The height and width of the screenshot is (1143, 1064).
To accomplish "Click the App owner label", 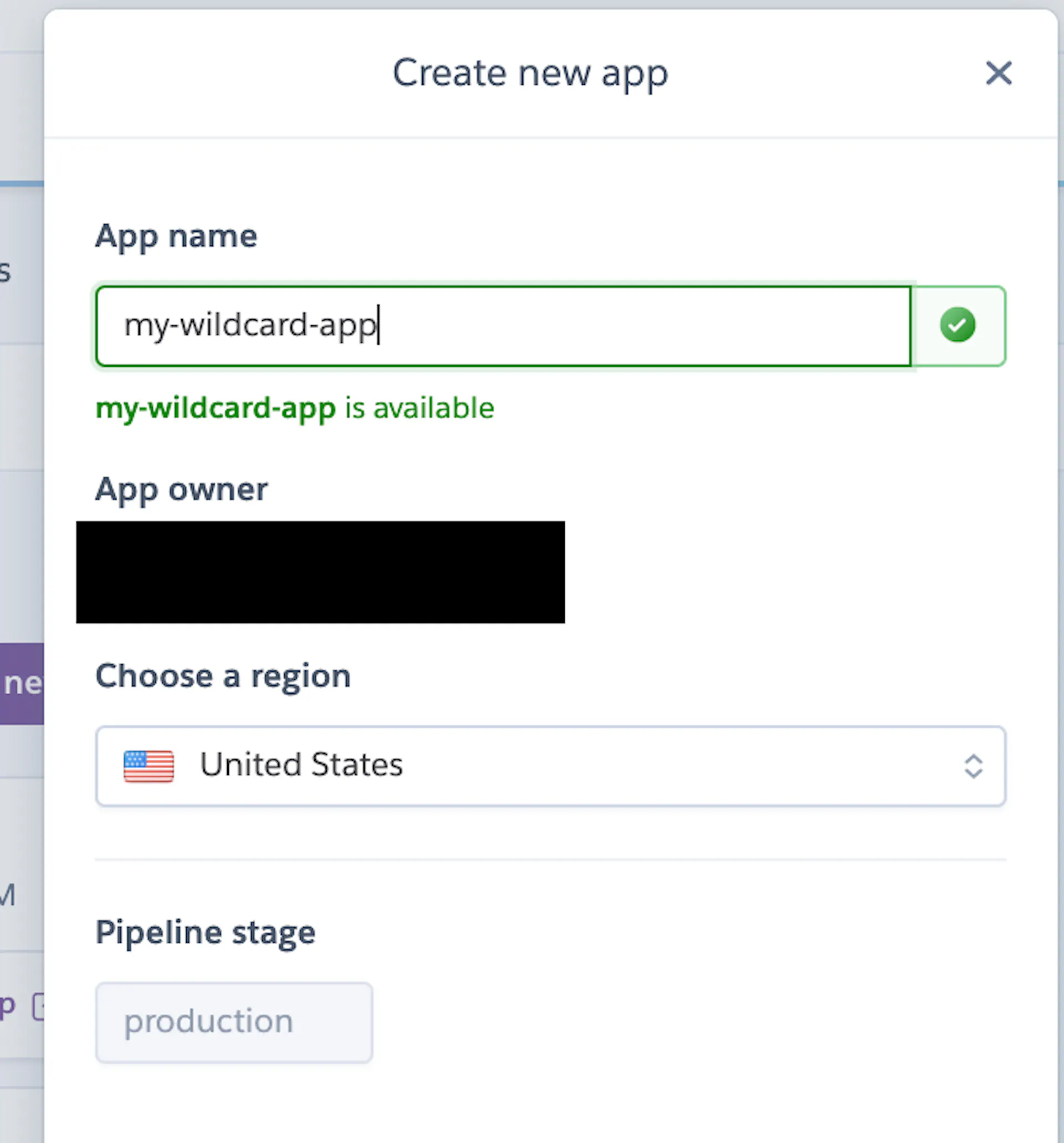I will 181,490.
